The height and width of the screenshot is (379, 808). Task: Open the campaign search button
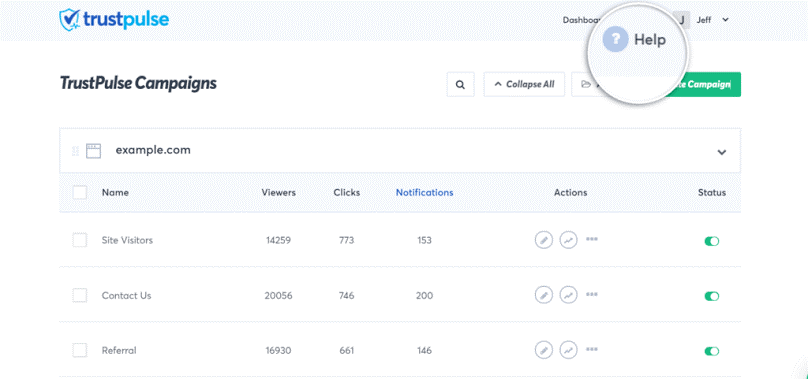click(461, 85)
